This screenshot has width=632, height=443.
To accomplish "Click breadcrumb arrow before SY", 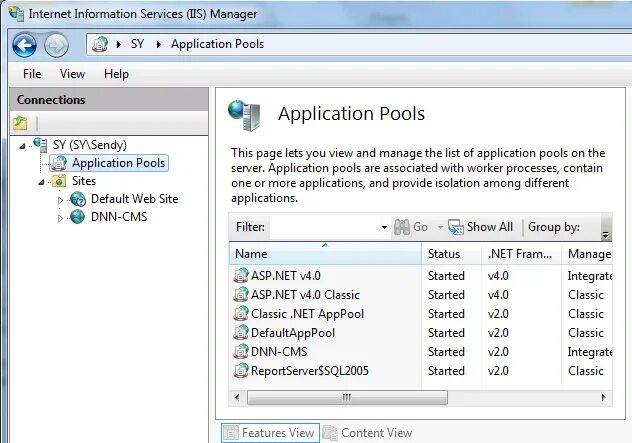I will click(118, 44).
